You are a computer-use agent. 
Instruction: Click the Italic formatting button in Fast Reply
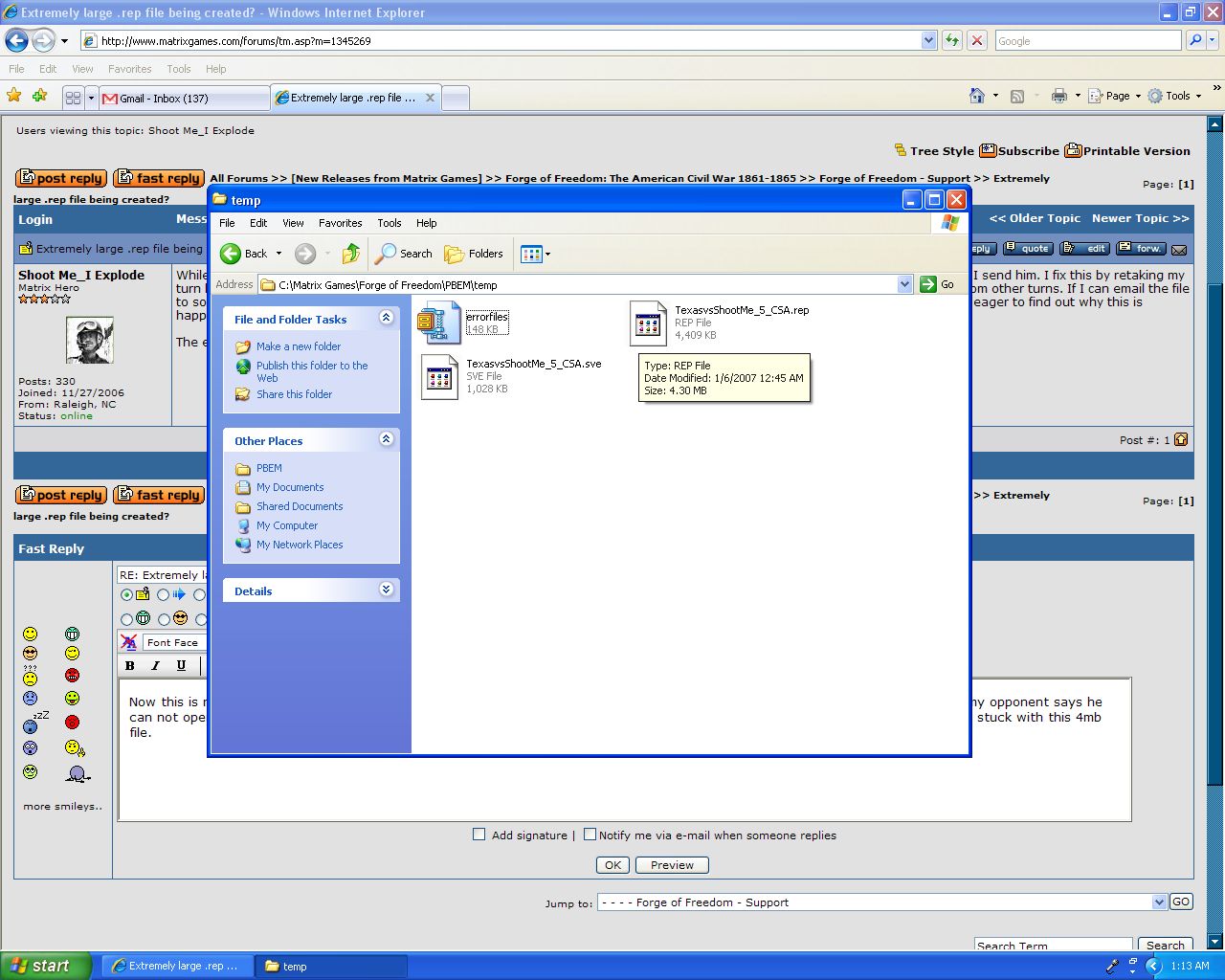coord(155,665)
